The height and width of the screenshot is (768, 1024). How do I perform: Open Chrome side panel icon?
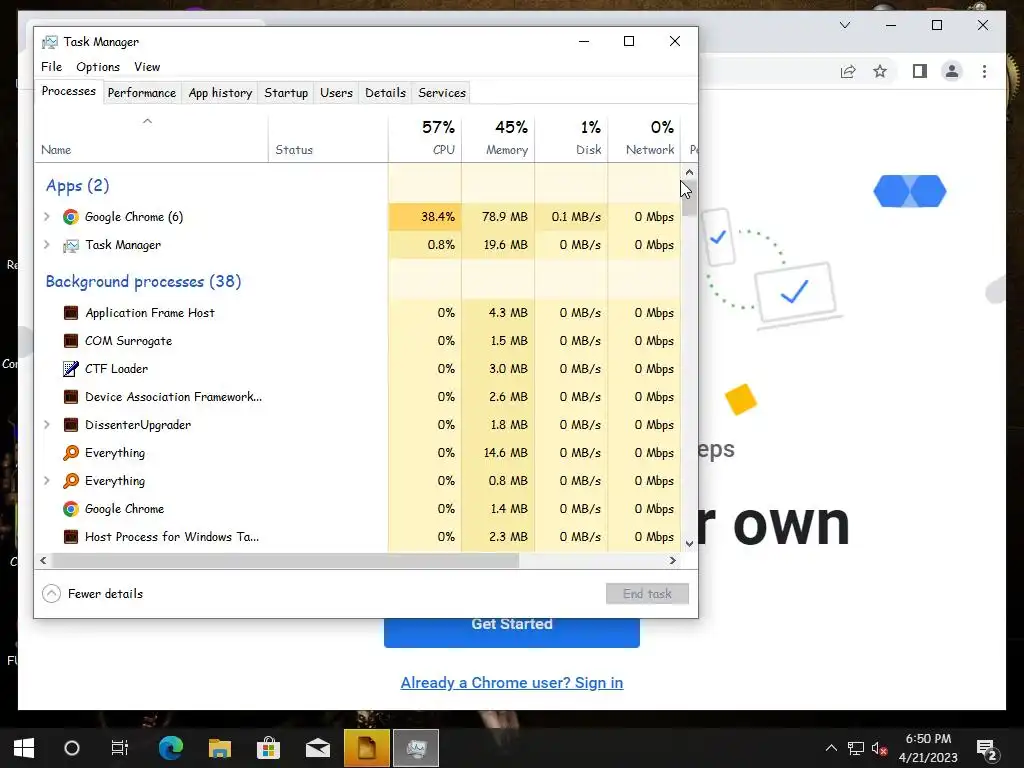click(920, 71)
